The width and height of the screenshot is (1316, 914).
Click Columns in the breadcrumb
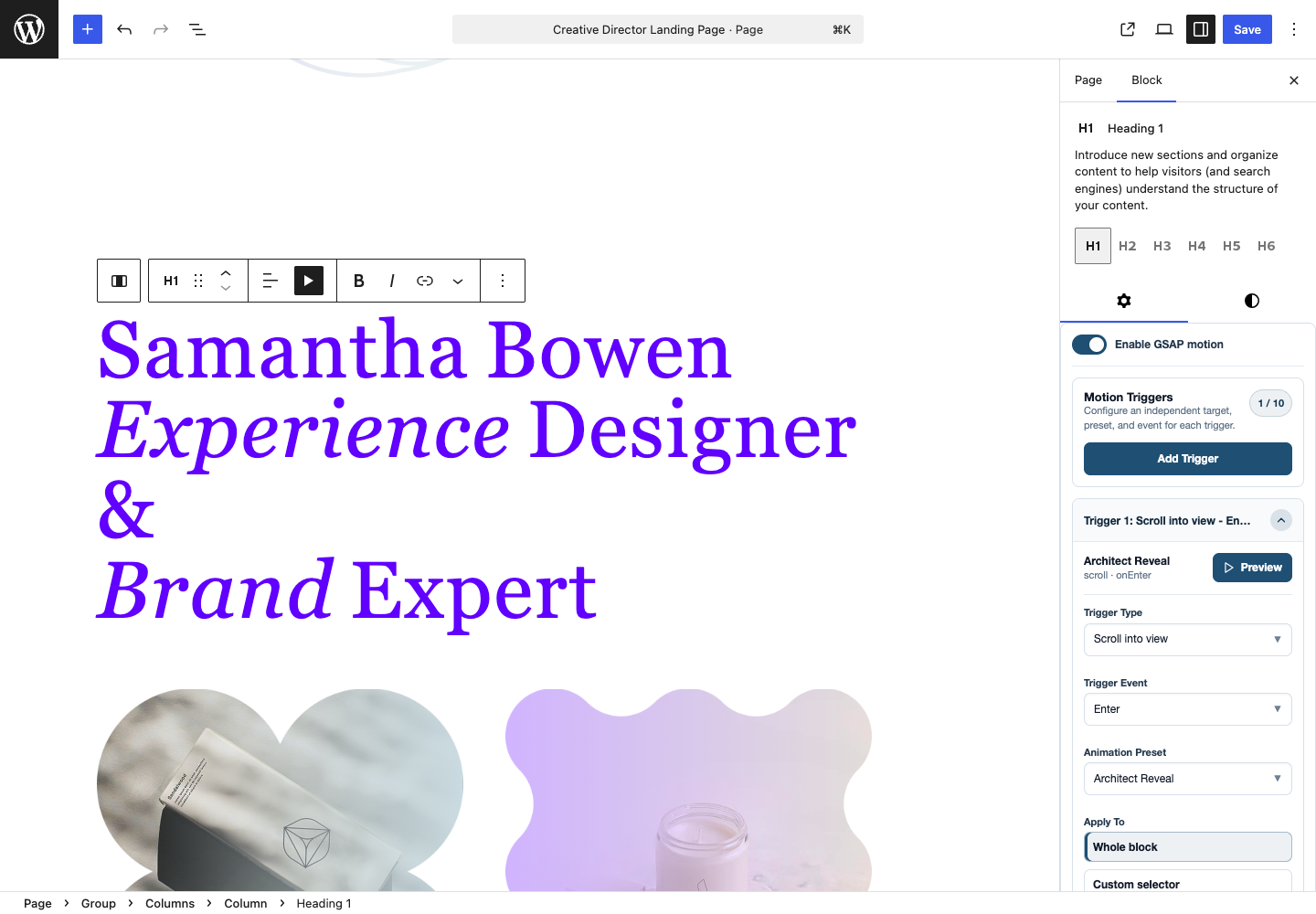pyautogui.click(x=170, y=903)
